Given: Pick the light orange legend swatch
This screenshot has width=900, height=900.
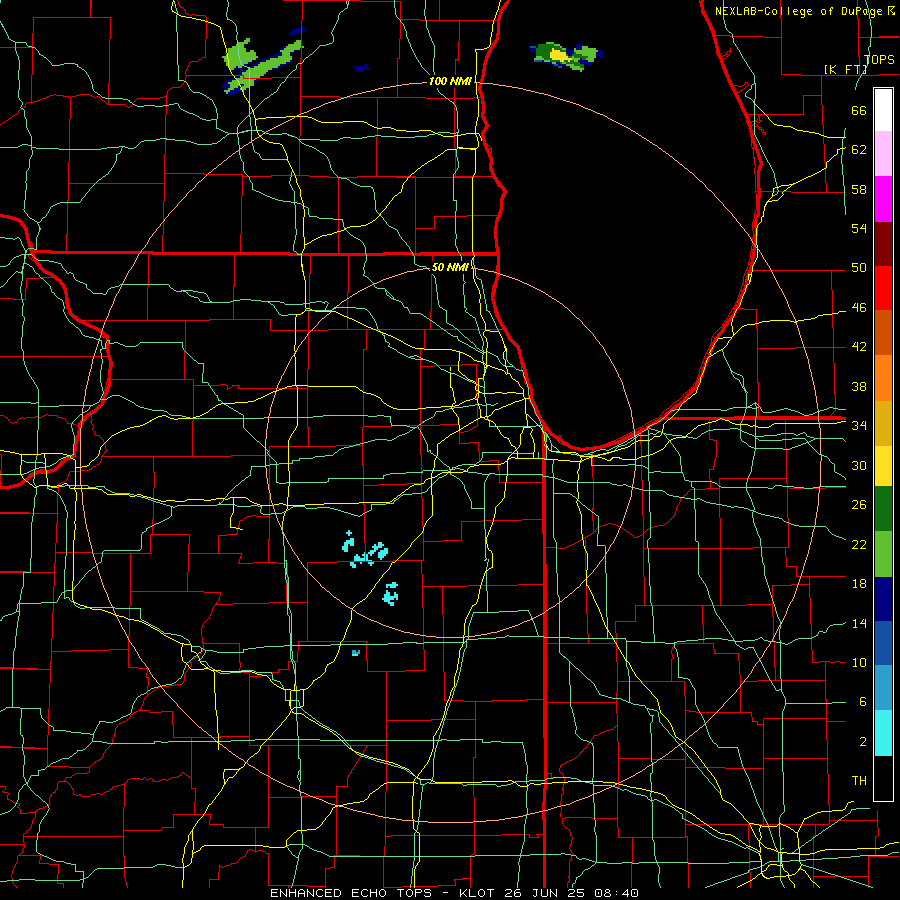Looking at the screenshot, I should tap(883, 378).
